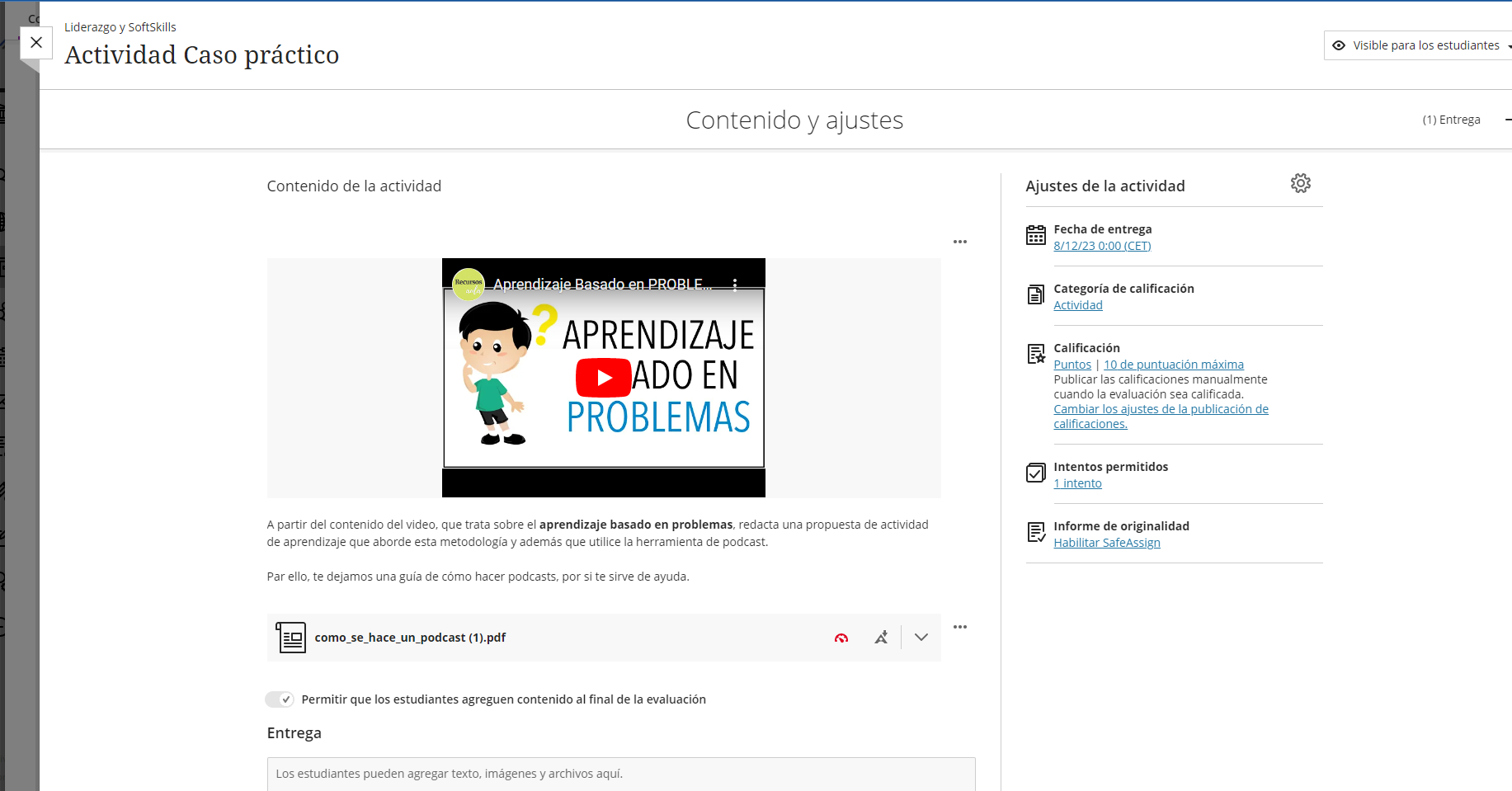Screen dimensions: 1512x791
Task: Click into the Entrega submission text field
Action: [621, 774]
